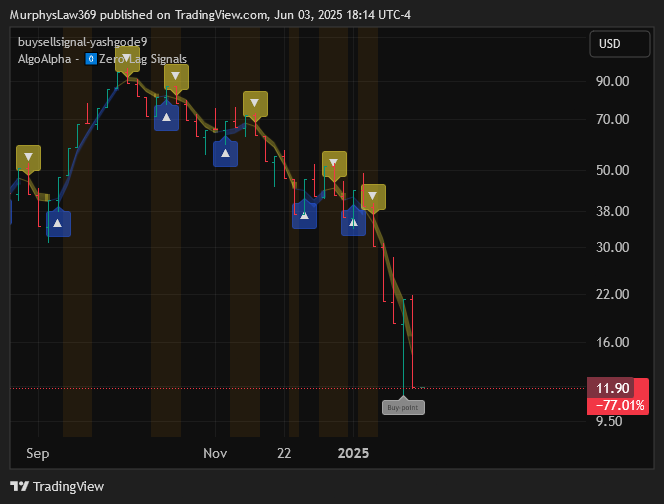664x504 pixels.
Task: Click the 38.00 price axis label
Action: coord(612,211)
